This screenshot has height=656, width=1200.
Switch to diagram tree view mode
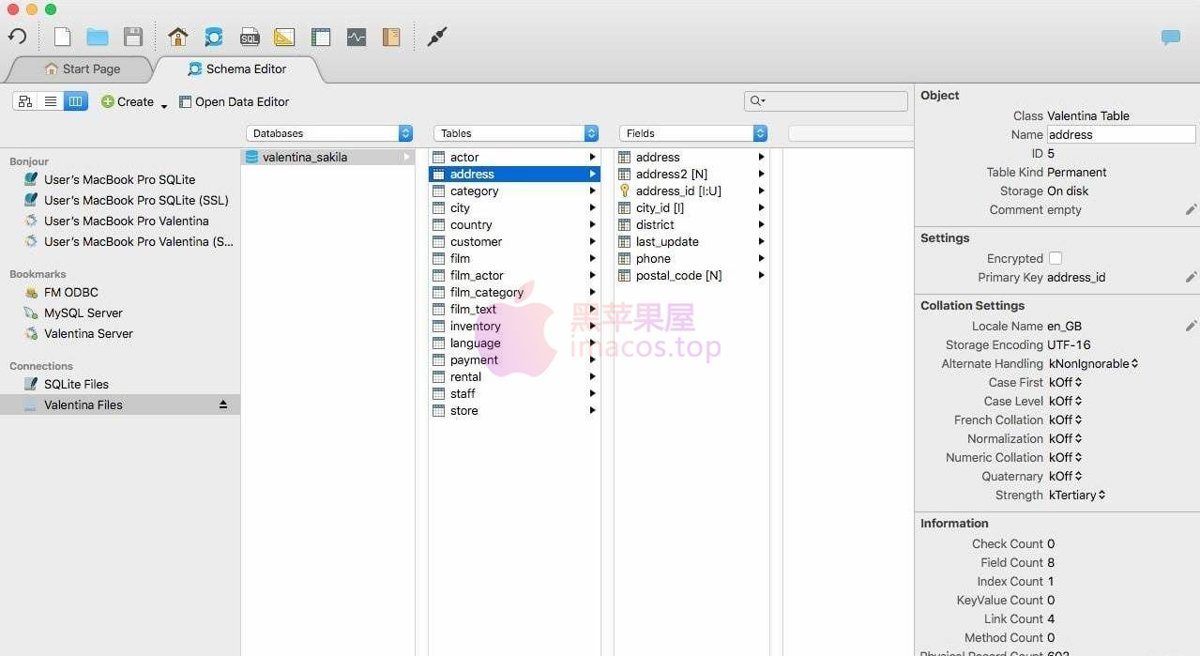tap(25, 101)
